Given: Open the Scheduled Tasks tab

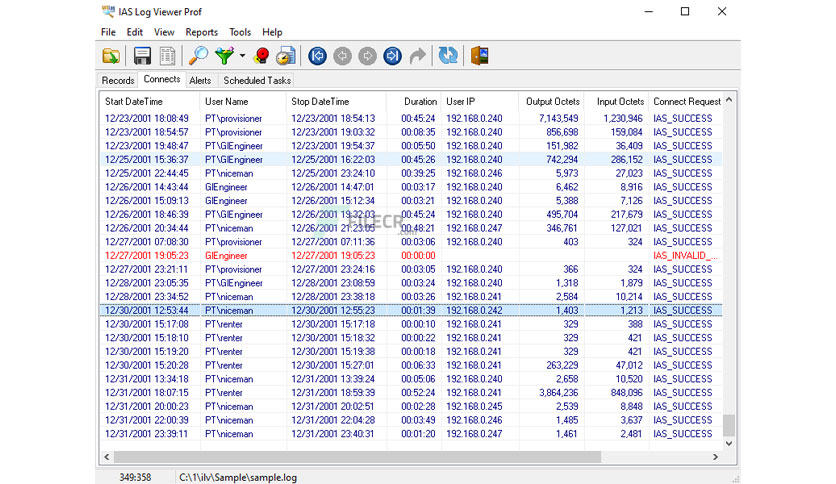Looking at the screenshot, I should tap(257, 80).
